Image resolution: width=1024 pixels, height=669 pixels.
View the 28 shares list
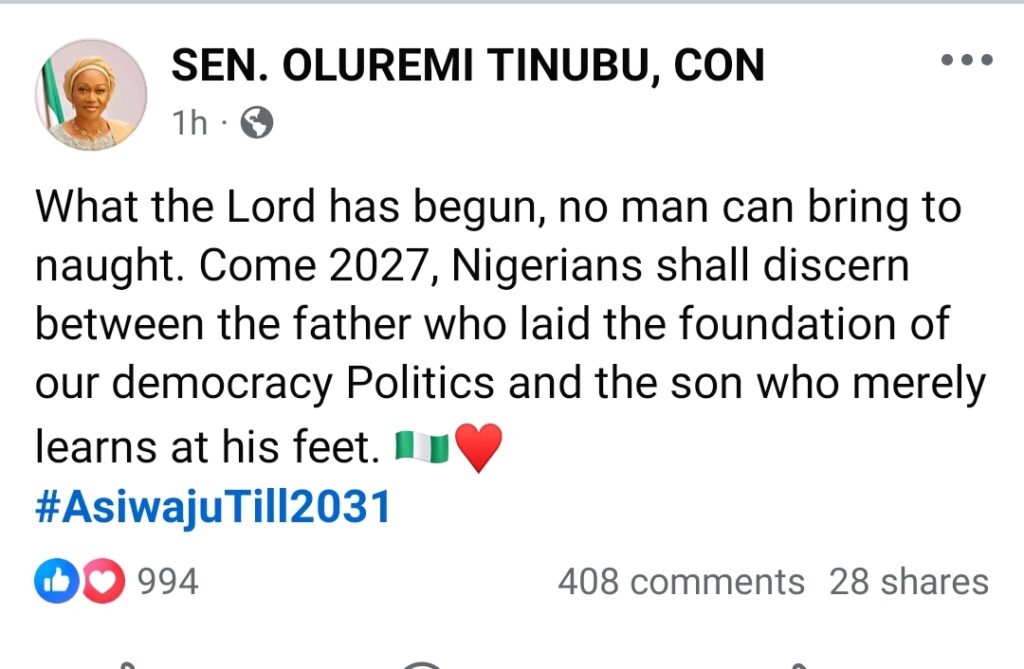tap(908, 582)
